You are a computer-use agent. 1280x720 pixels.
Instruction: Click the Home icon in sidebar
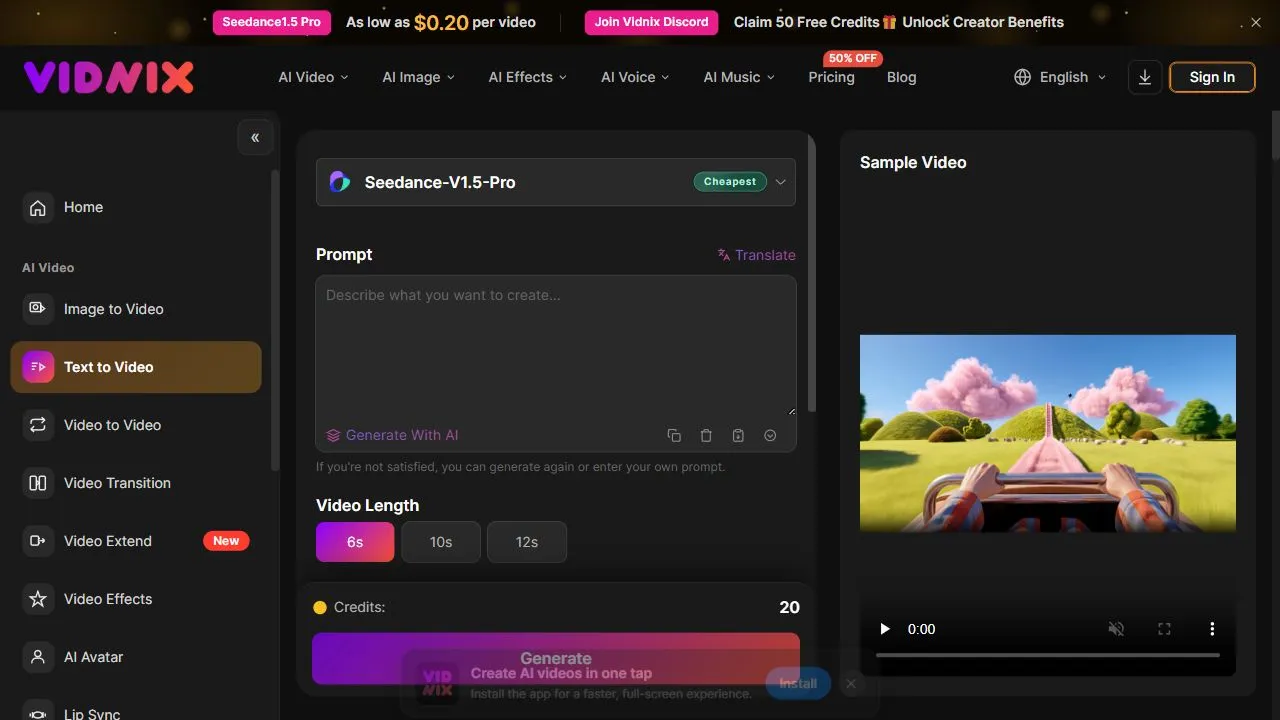coord(38,207)
